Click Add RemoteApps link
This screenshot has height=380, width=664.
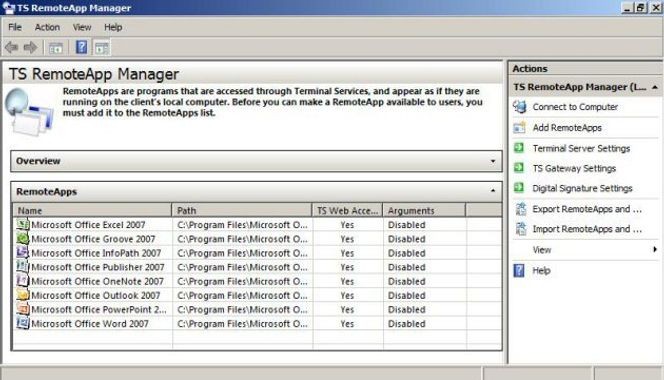(567, 128)
